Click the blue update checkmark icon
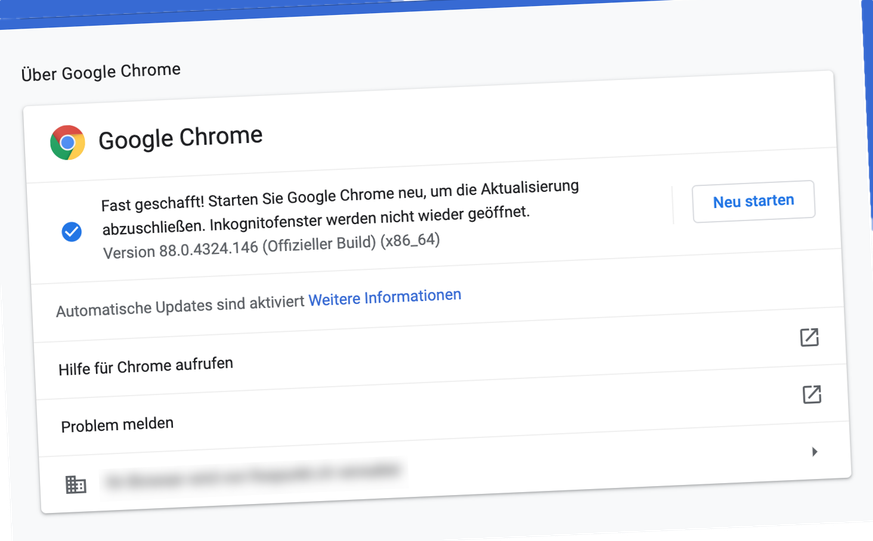The image size is (873, 541). coord(71,232)
